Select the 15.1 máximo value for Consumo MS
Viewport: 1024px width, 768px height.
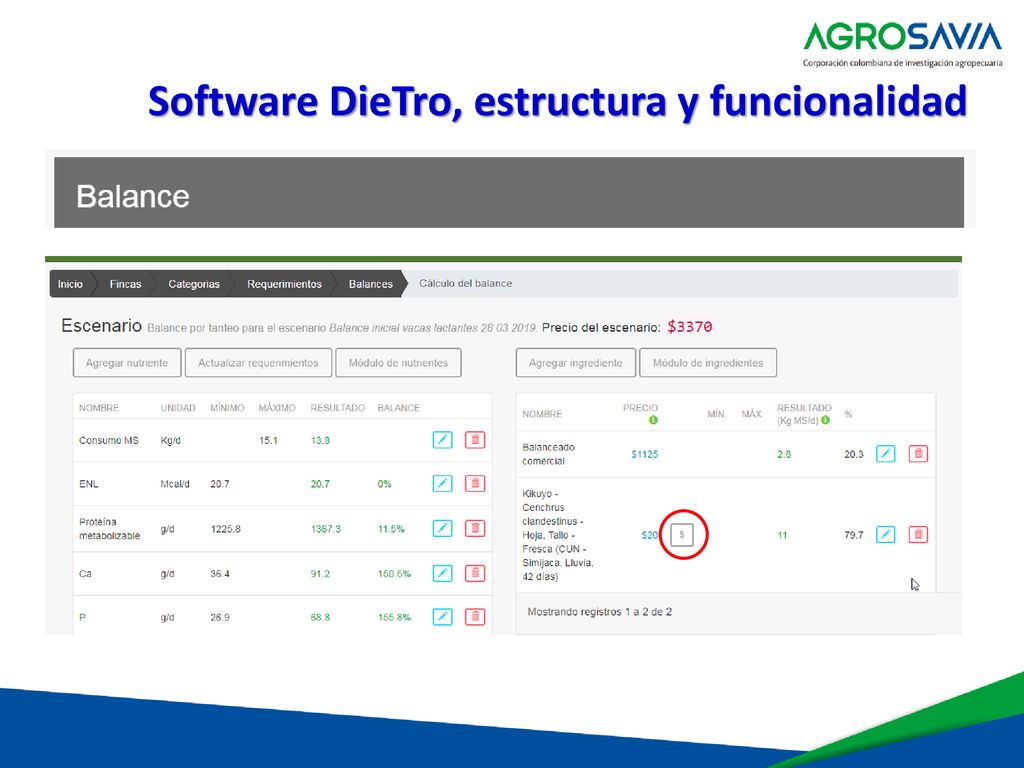pyautogui.click(x=268, y=440)
